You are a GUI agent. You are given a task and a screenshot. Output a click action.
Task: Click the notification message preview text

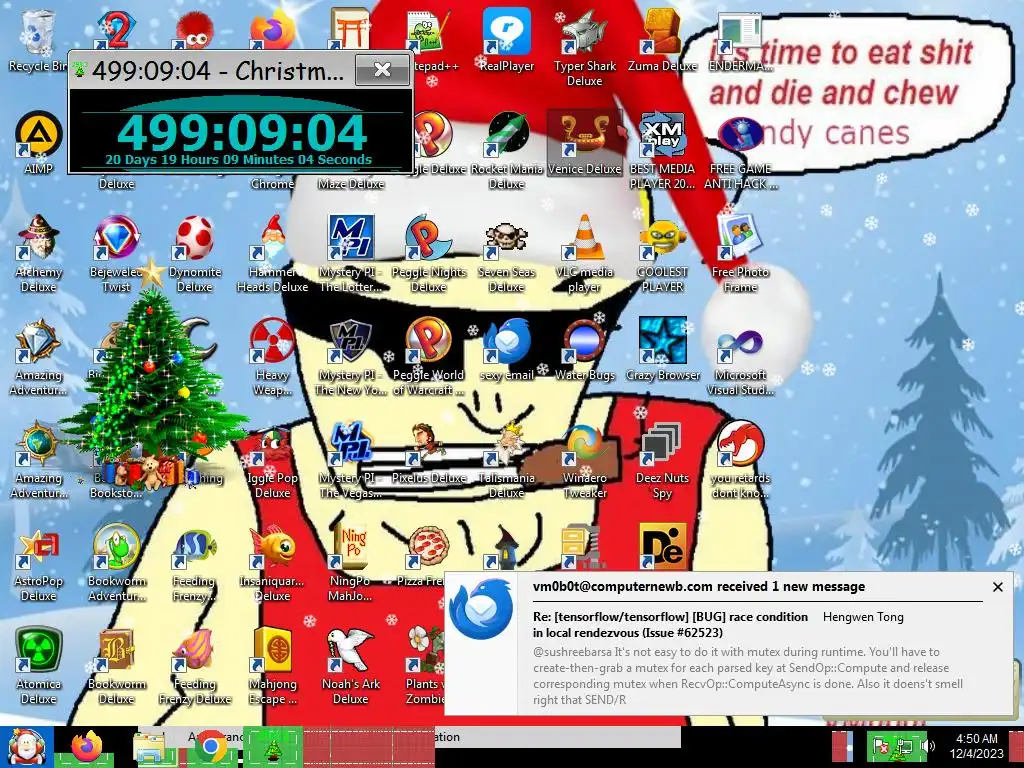click(x=748, y=676)
